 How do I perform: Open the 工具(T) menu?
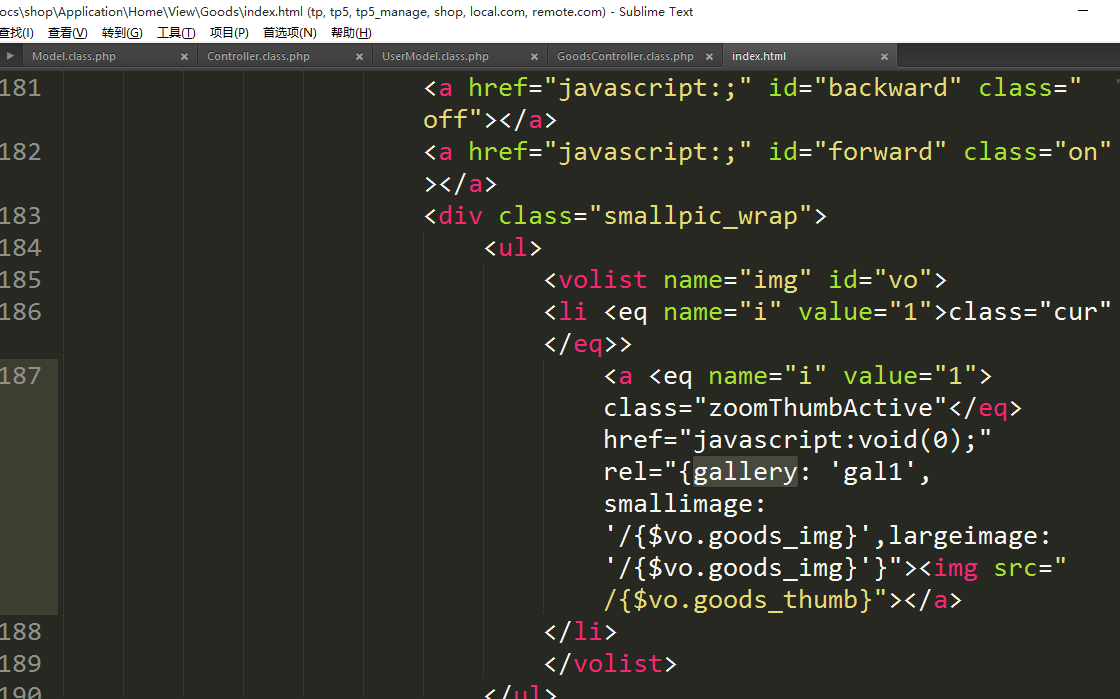click(x=176, y=33)
